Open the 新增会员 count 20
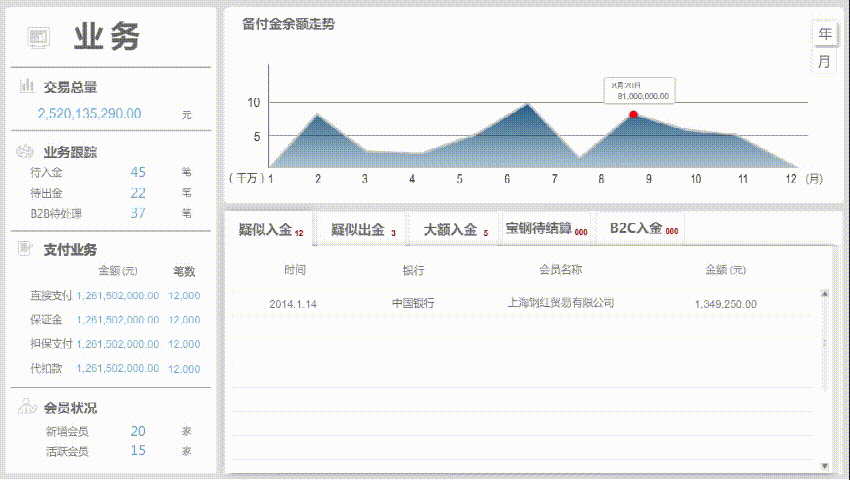850x480 pixels. [x=138, y=431]
